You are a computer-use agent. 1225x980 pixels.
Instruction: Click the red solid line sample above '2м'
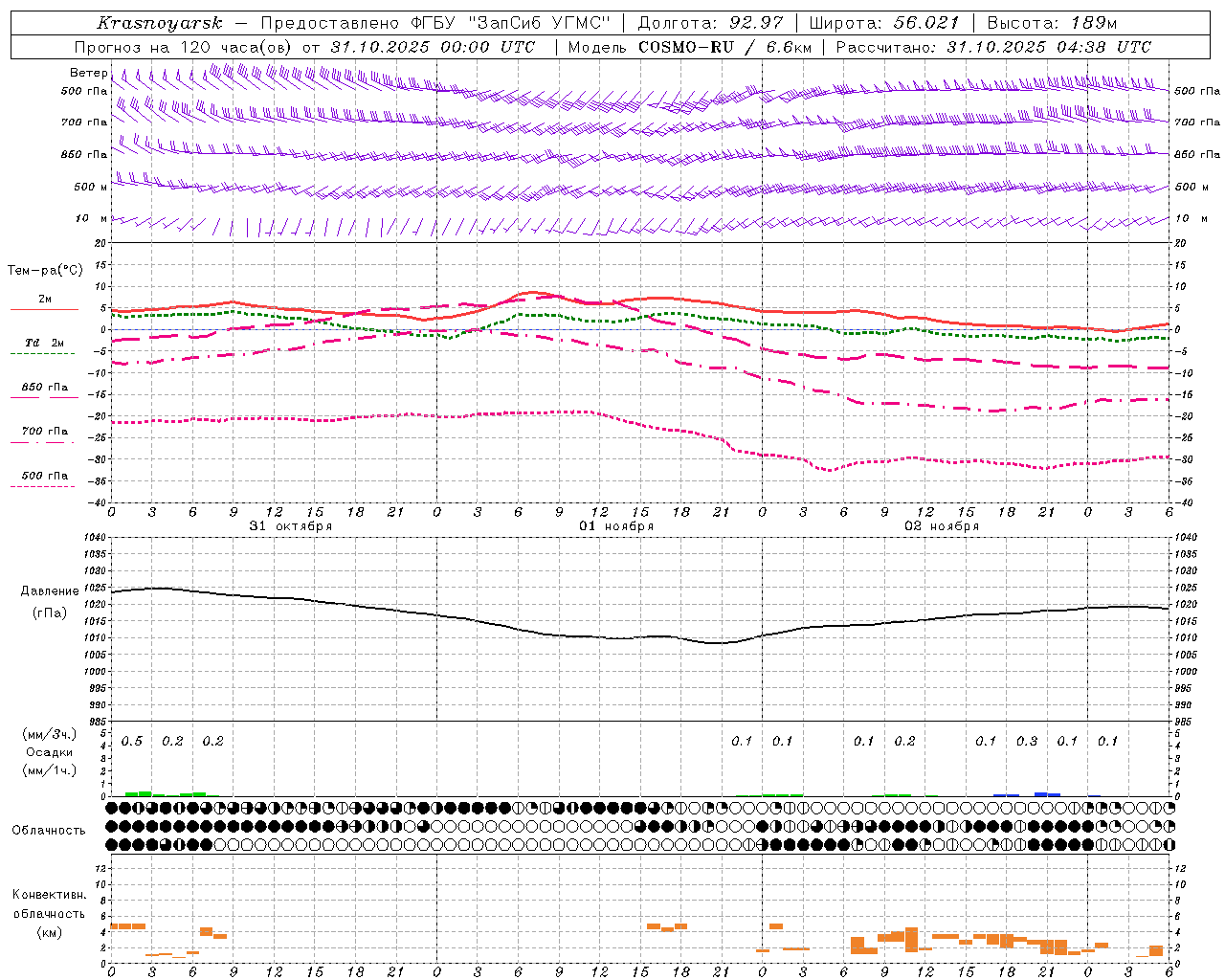(44, 310)
